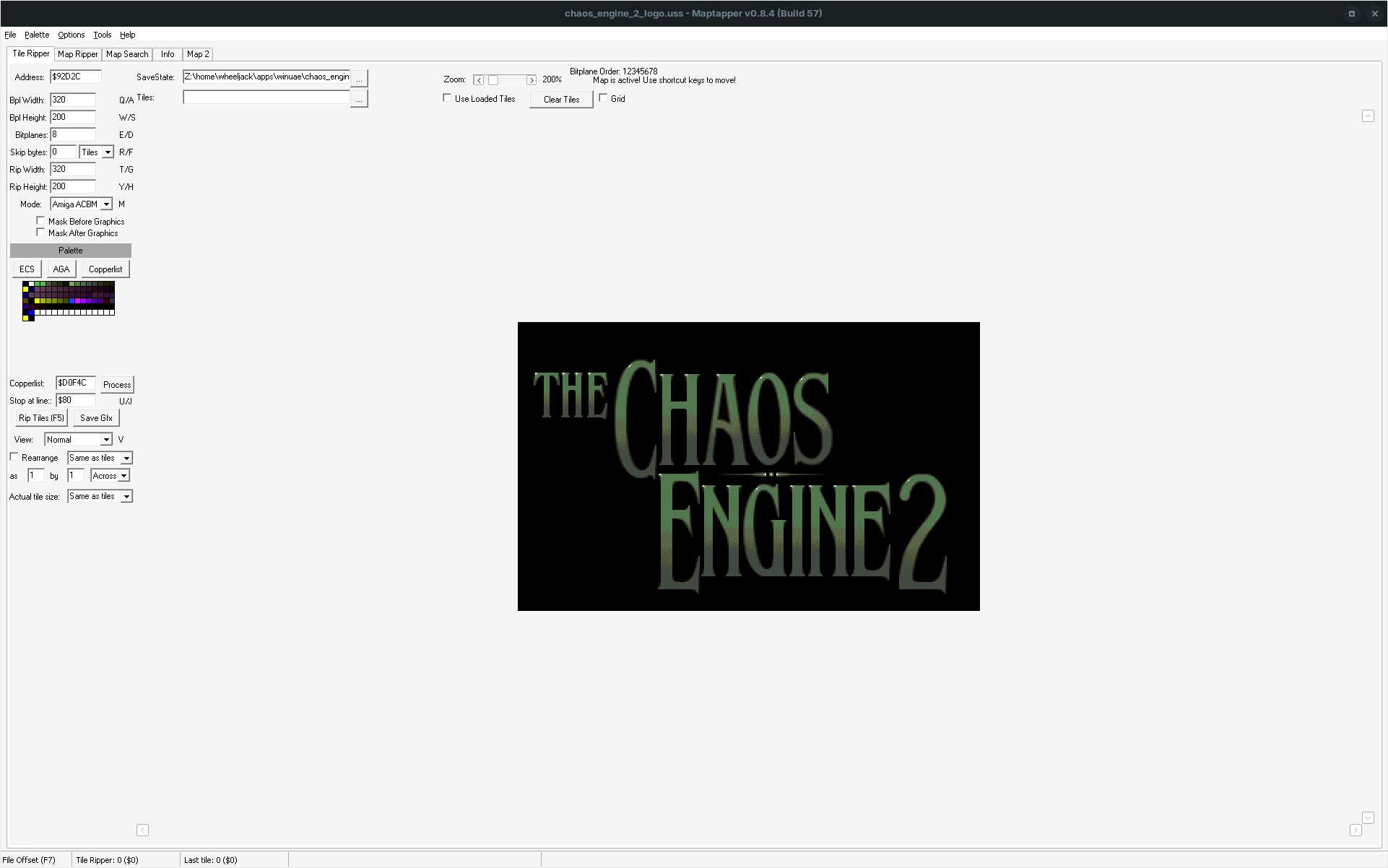1388x868 pixels.
Task: Click the Stop at line field
Action: click(x=76, y=400)
